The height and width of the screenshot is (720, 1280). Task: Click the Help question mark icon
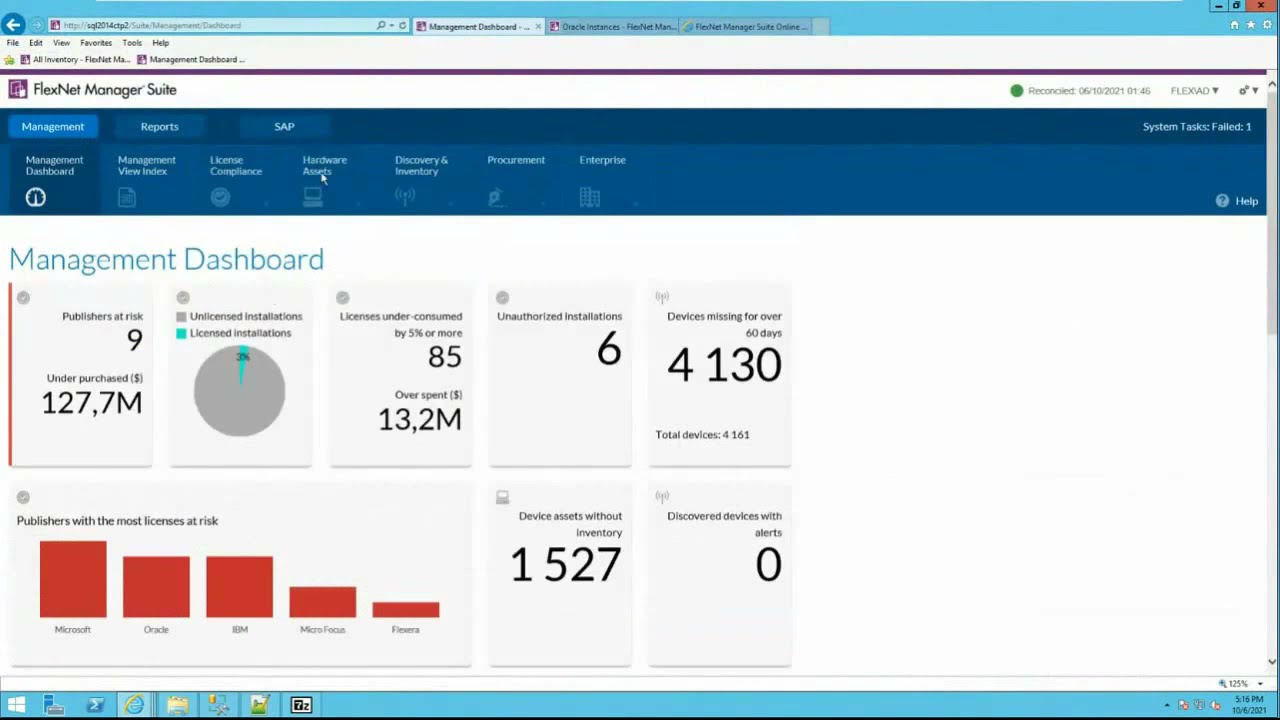tap(1222, 201)
